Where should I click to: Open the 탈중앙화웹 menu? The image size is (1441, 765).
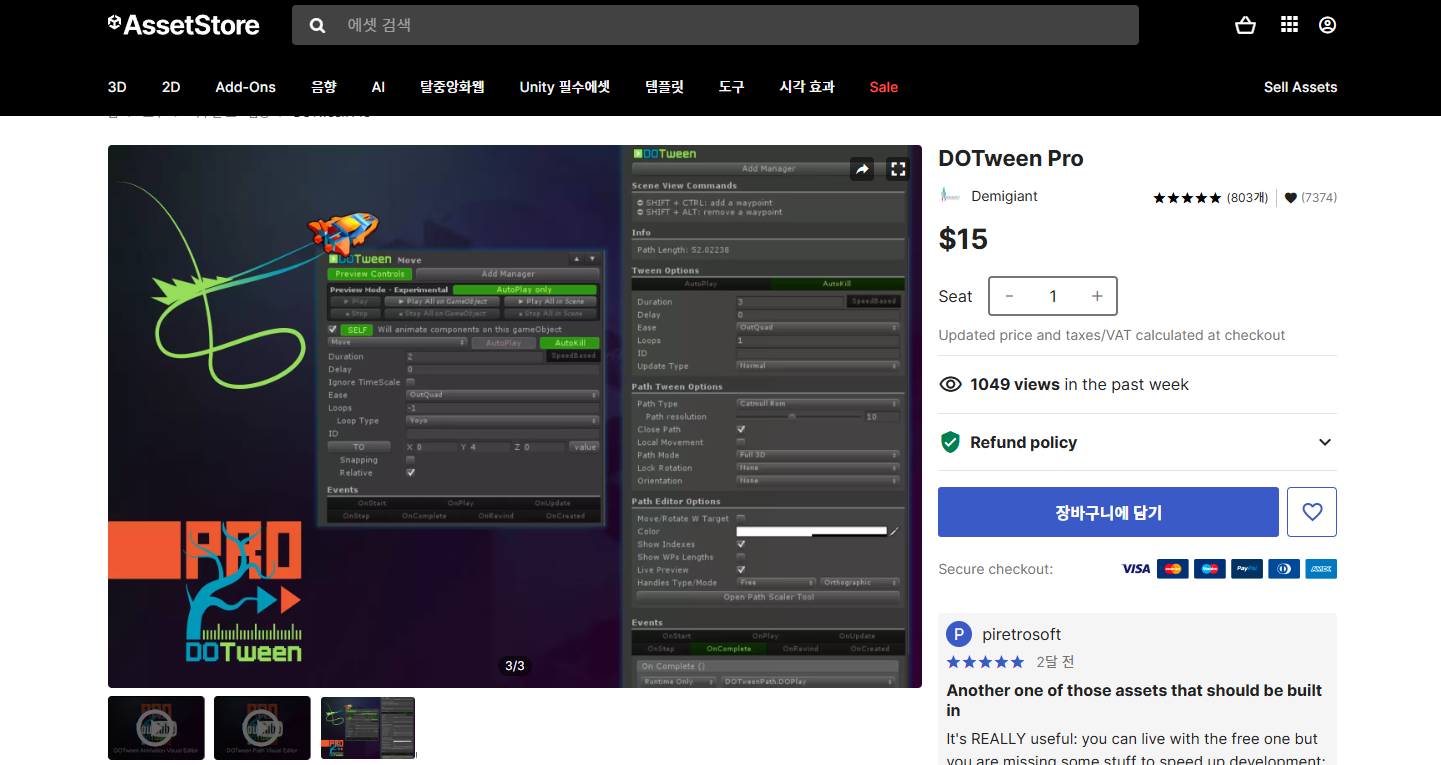tap(452, 87)
